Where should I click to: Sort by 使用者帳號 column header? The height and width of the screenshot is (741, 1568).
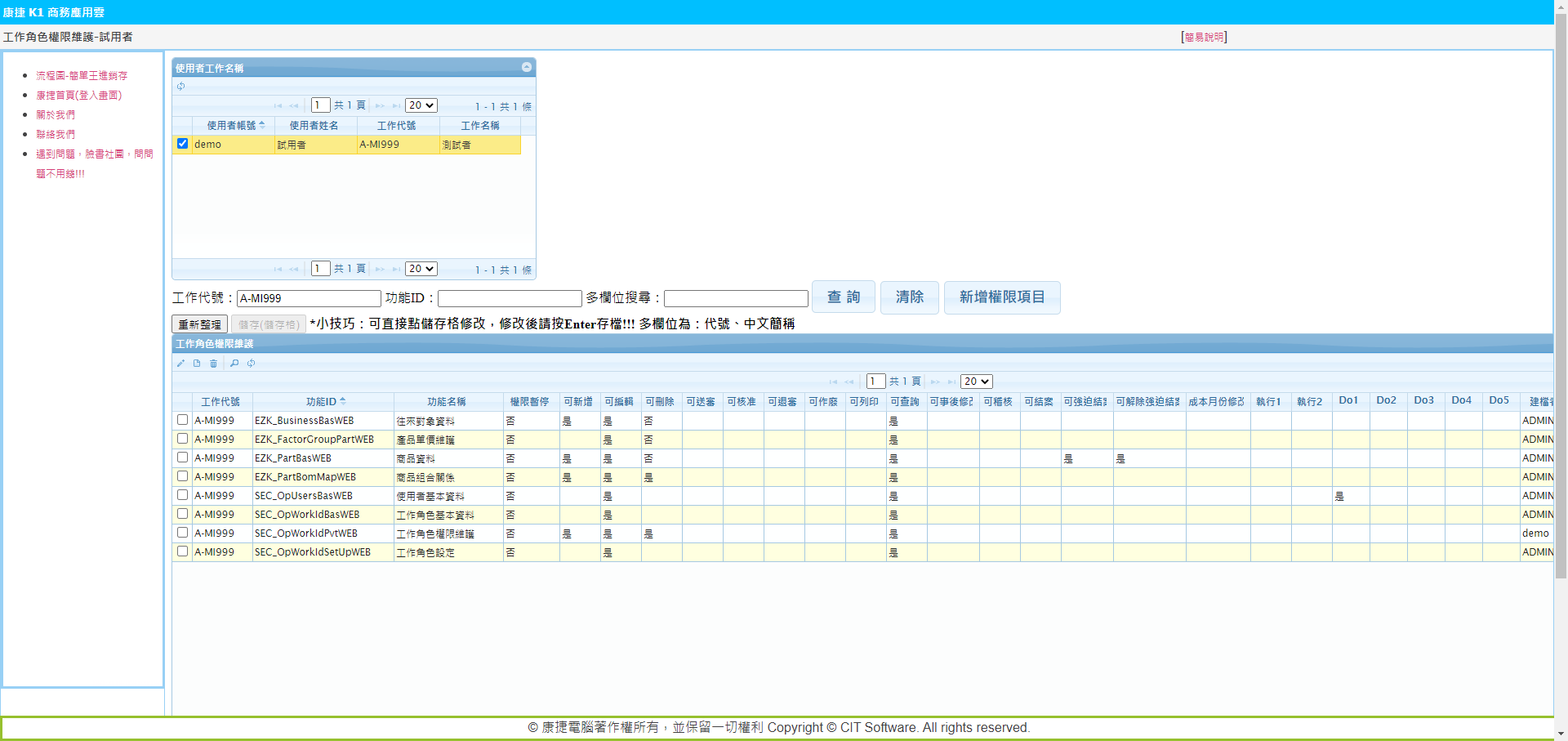[231, 126]
